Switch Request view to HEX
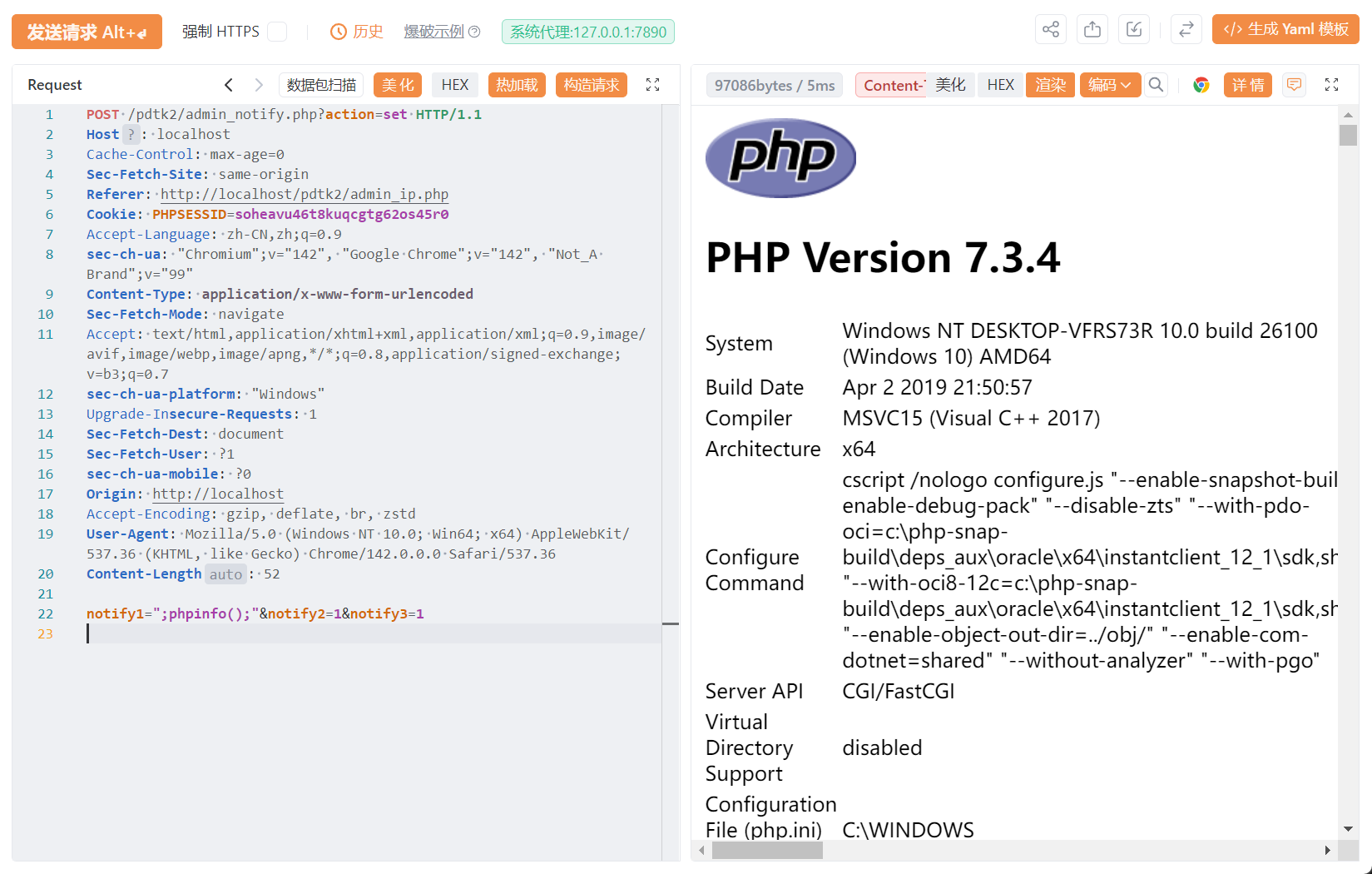The width and height of the screenshot is (1372, 874). click(x=455, y=85)
